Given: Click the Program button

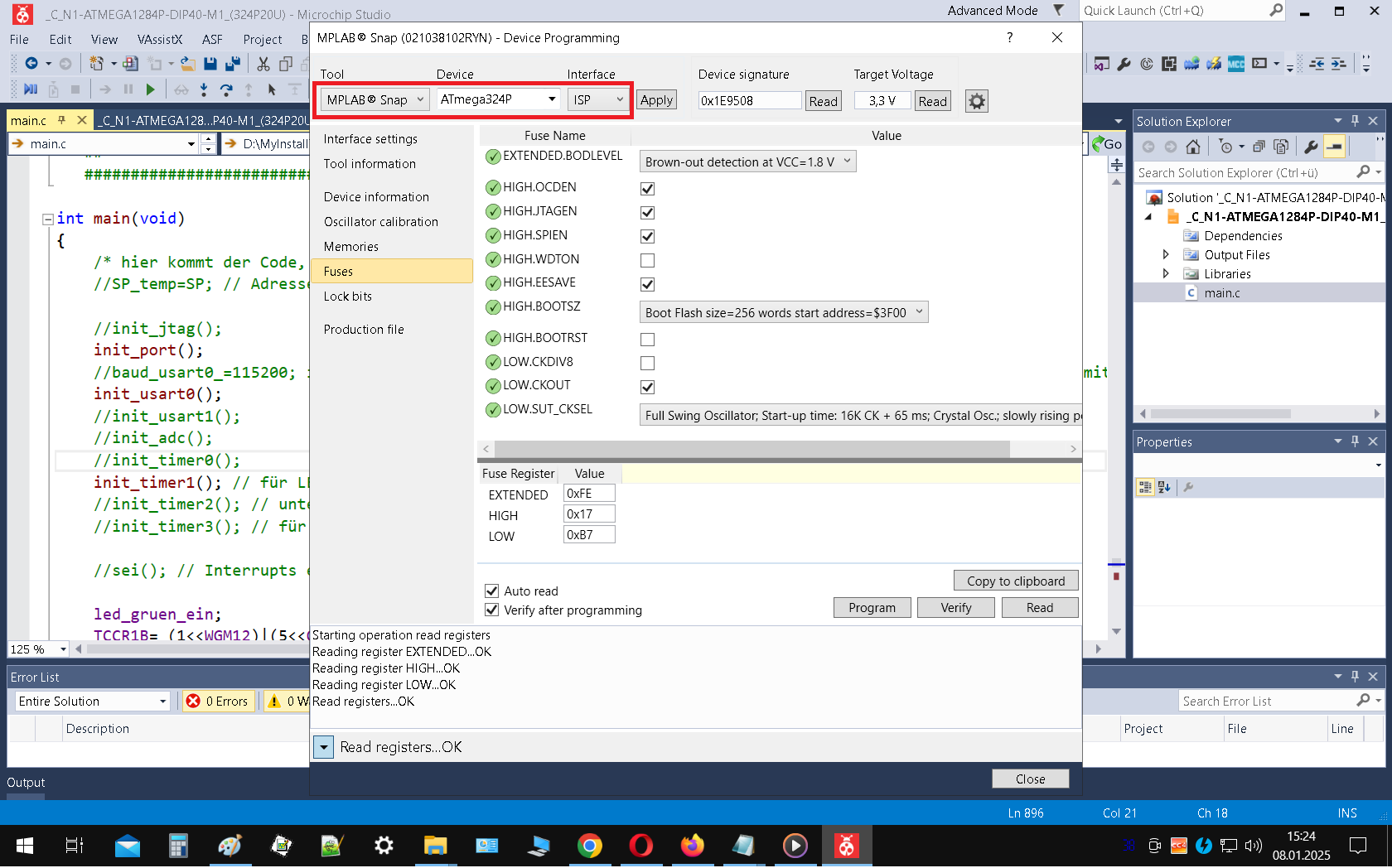Looking at the screenshot, I should [x=872, y=608].
